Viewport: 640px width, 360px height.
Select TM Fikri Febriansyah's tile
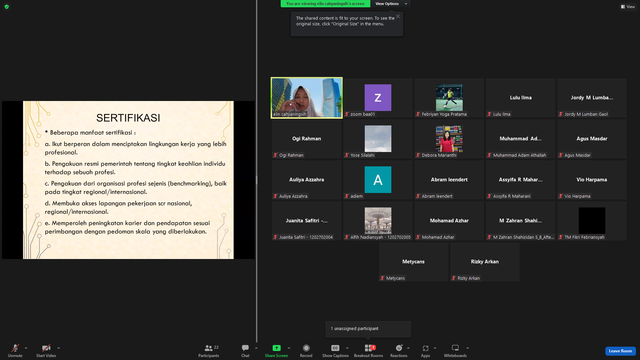(591, 221)
